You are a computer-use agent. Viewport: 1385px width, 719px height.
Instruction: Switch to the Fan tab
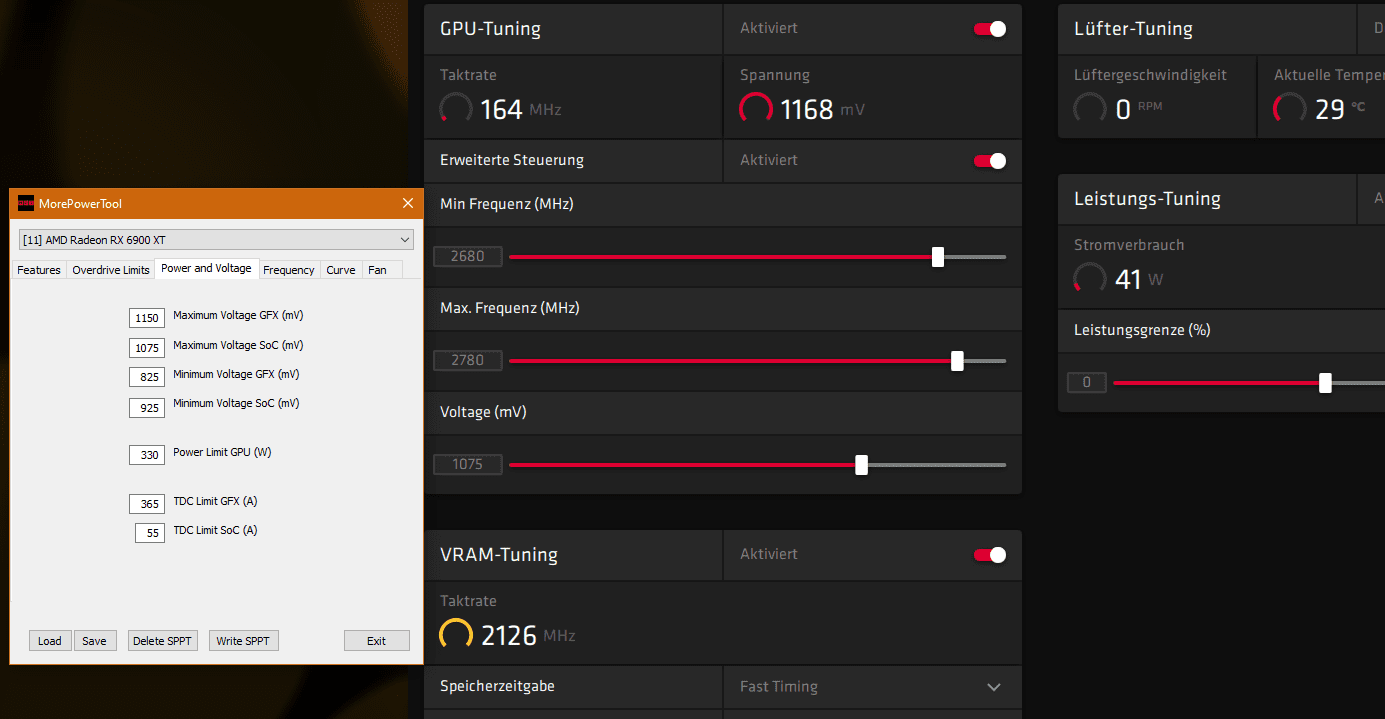pyautogui.click(x=377, y=270)
